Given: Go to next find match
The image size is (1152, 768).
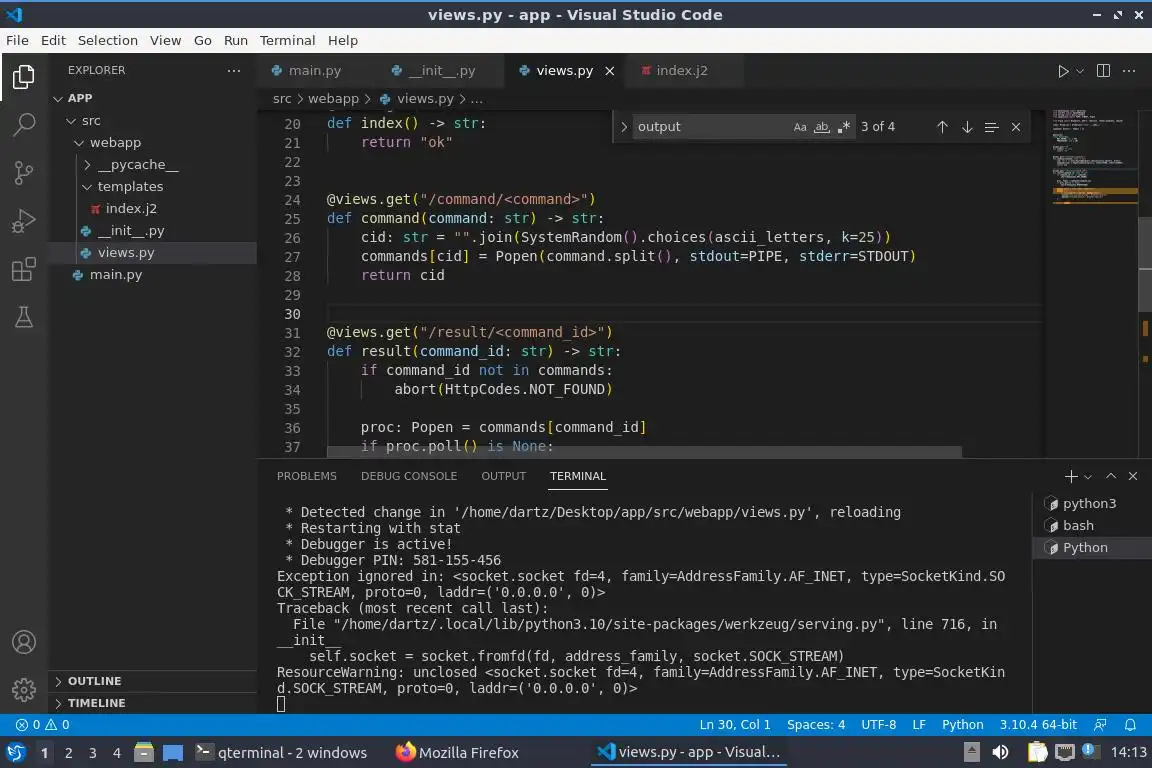Looking at the screenshot, I should click(x=967, y=127).
